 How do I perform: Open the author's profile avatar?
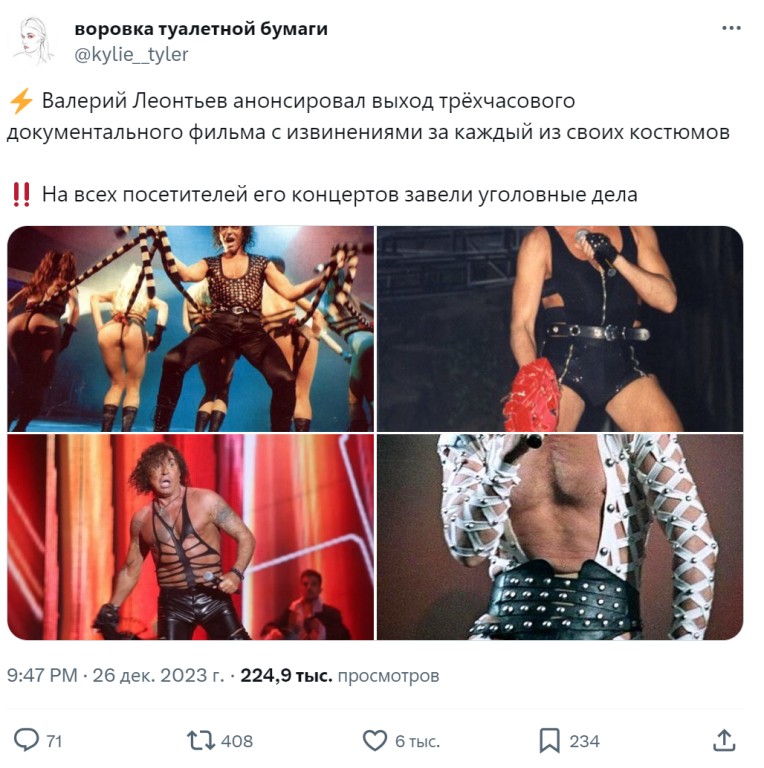(33, 42)
